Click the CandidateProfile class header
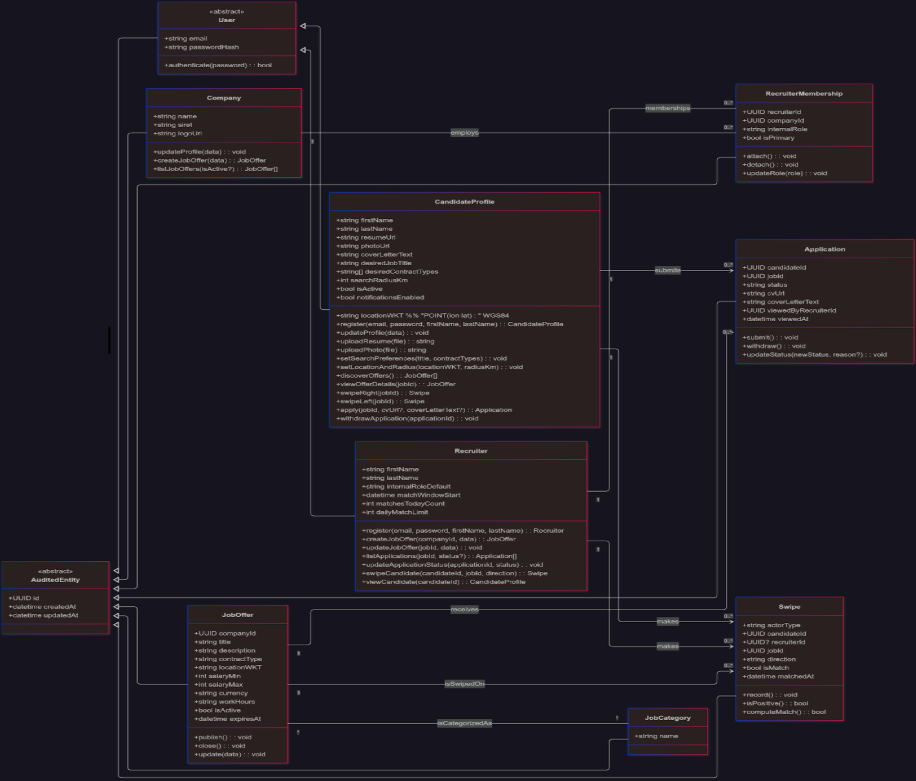Image resolution: width=916 pixels, height=781 pixels. point(464,201)
